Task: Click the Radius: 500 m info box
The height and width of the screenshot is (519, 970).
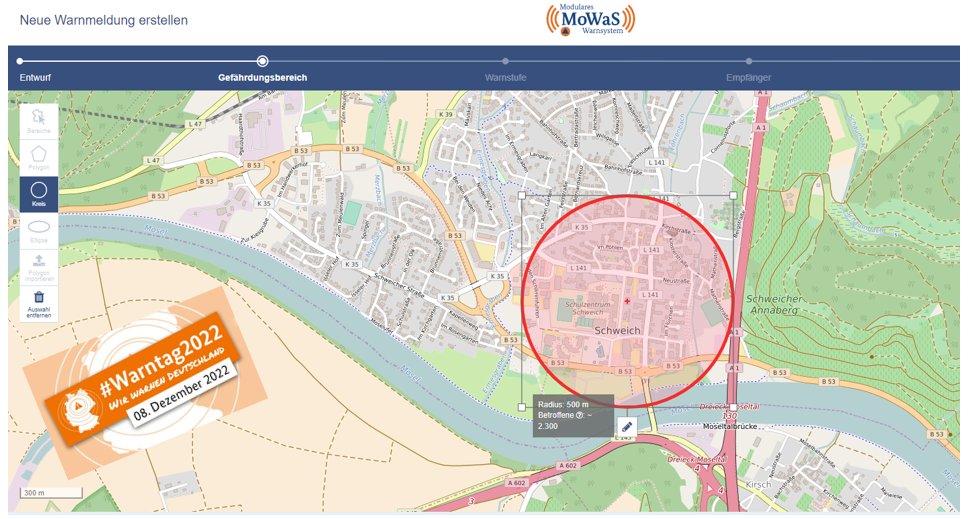Action: [573, 416]
